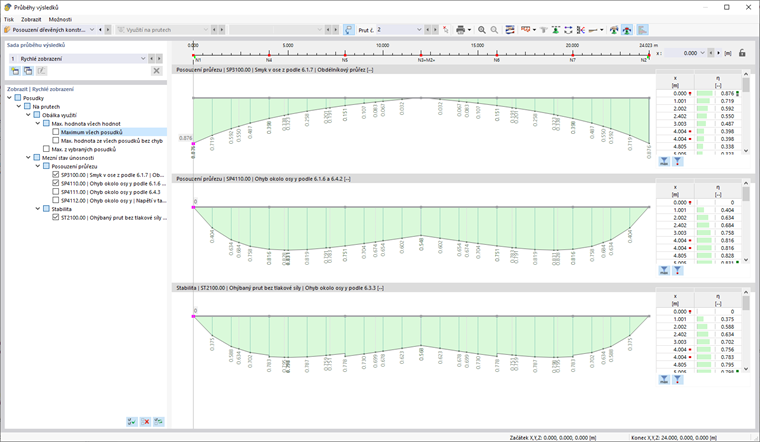Open the 'Využití na prutech' dropdown

tap(206, 30)
